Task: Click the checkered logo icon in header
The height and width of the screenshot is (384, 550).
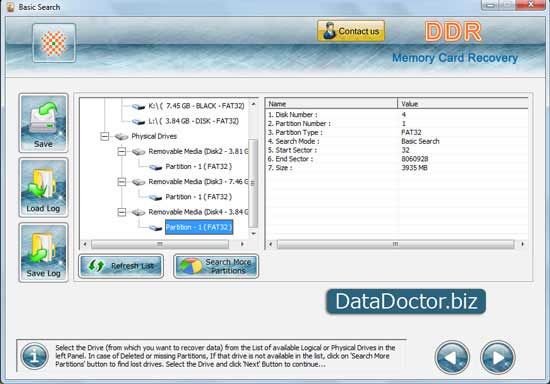Action: coord(54,43)
